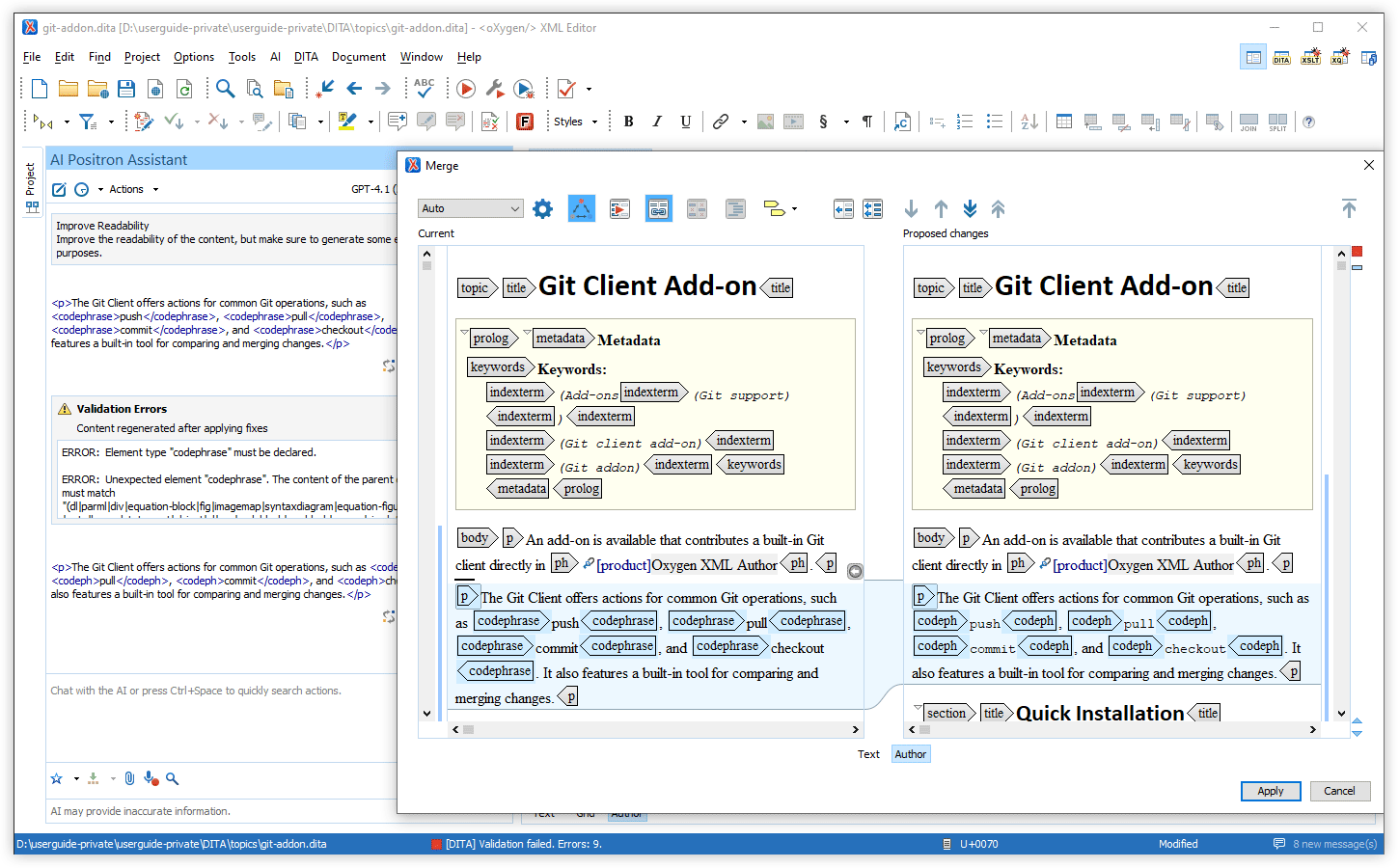
Task: Create a new document with the New icon
Action: tap(40, 89)
